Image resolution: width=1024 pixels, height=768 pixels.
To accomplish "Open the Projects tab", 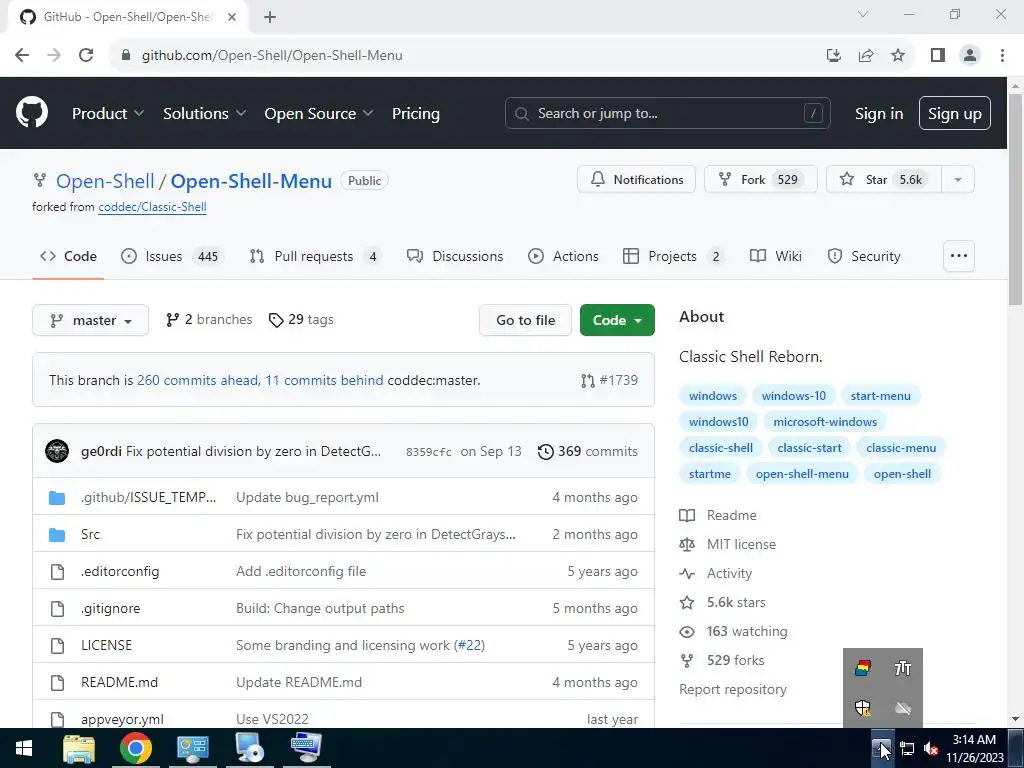I will (674, 256).
